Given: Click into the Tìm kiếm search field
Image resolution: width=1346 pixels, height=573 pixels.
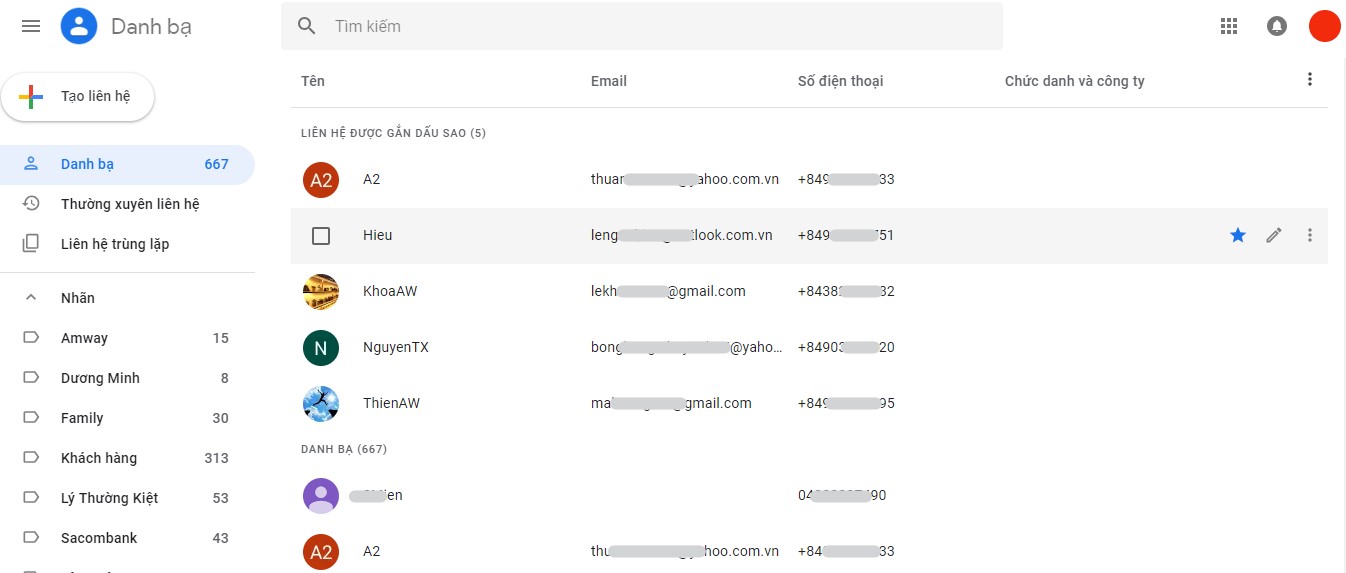Looking at the screenshot, I should [642, 26].
